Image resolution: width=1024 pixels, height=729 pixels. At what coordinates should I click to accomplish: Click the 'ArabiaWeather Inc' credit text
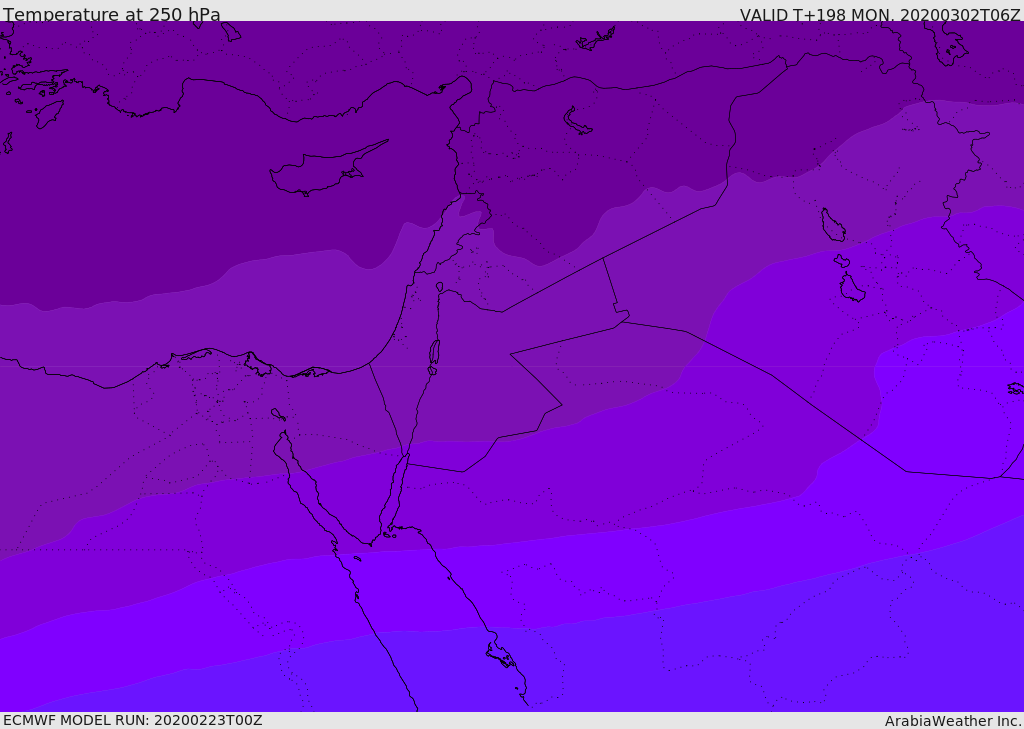coord(952,721)
